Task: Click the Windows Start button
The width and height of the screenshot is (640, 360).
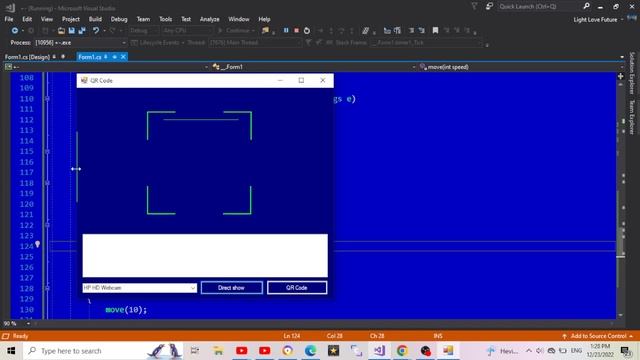Action: coord(11,351)
